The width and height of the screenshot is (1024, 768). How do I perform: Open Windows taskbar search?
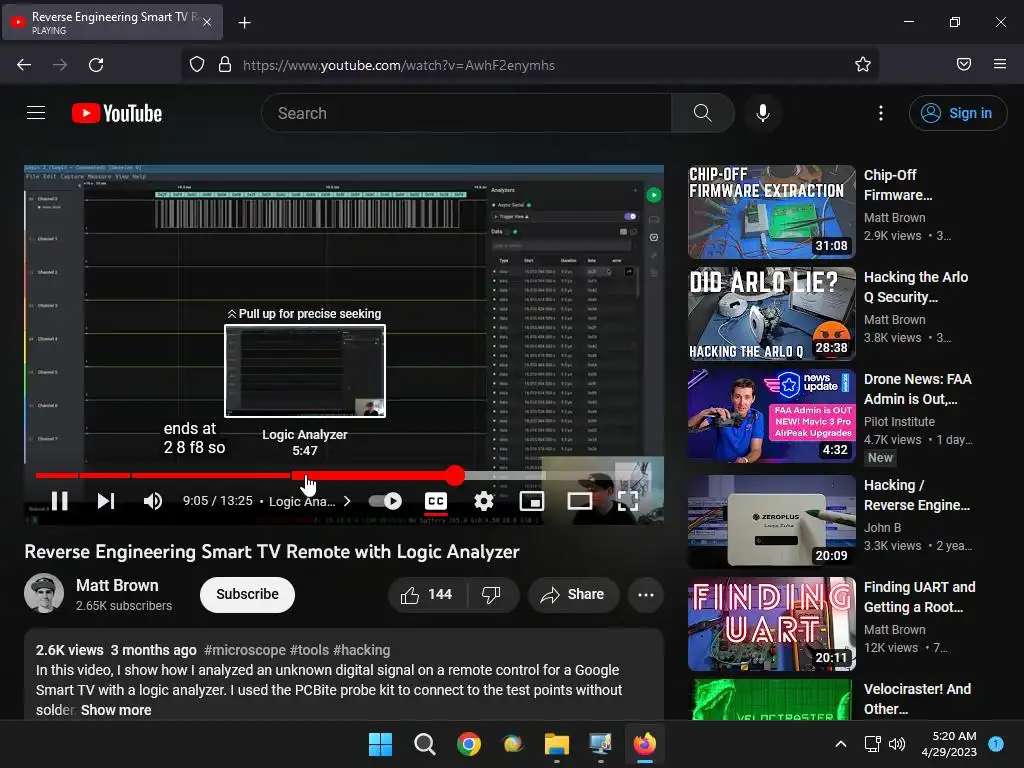[424, 744]
